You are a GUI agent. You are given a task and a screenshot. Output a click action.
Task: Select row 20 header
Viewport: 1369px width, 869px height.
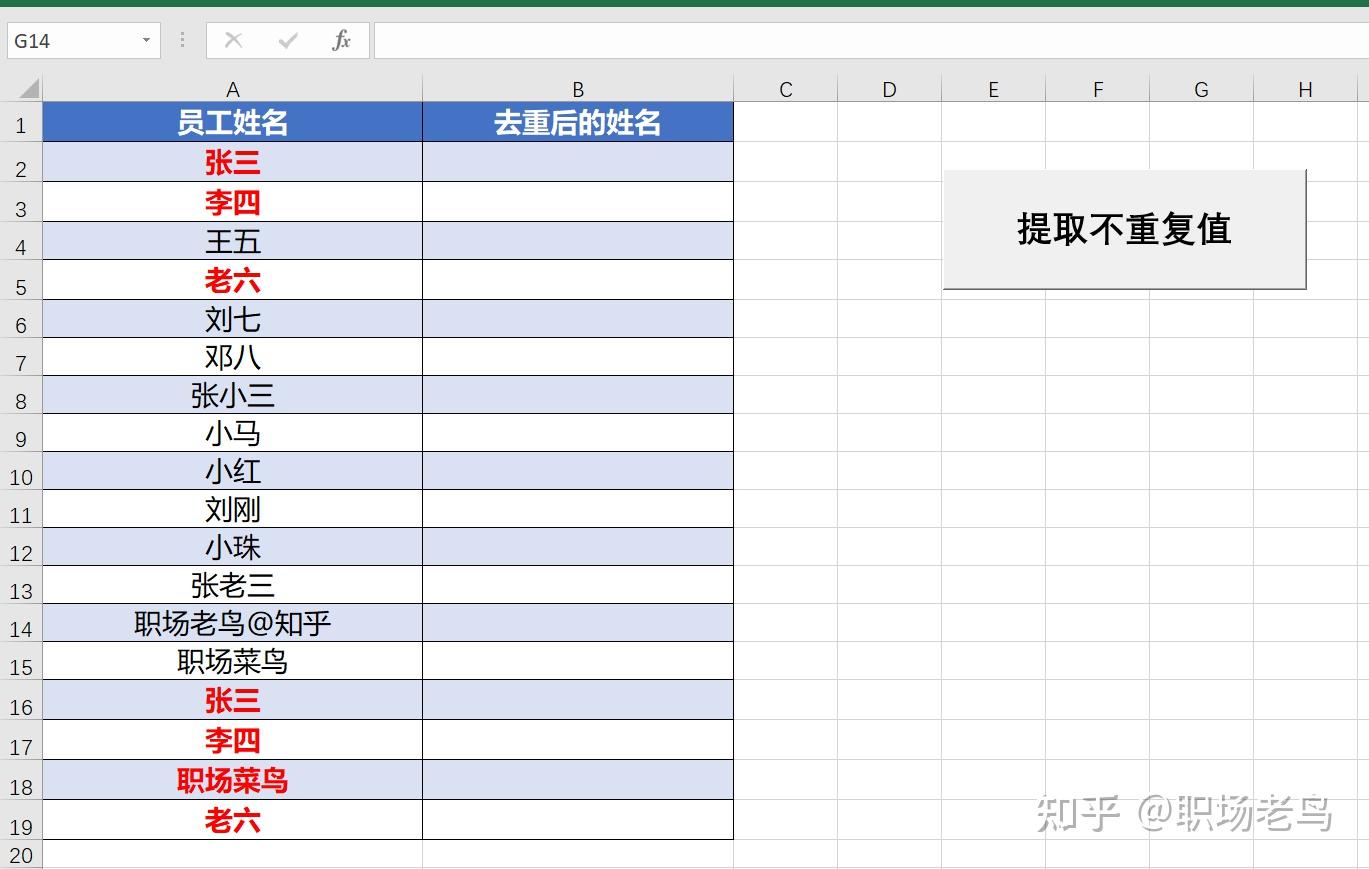[21, 855]
